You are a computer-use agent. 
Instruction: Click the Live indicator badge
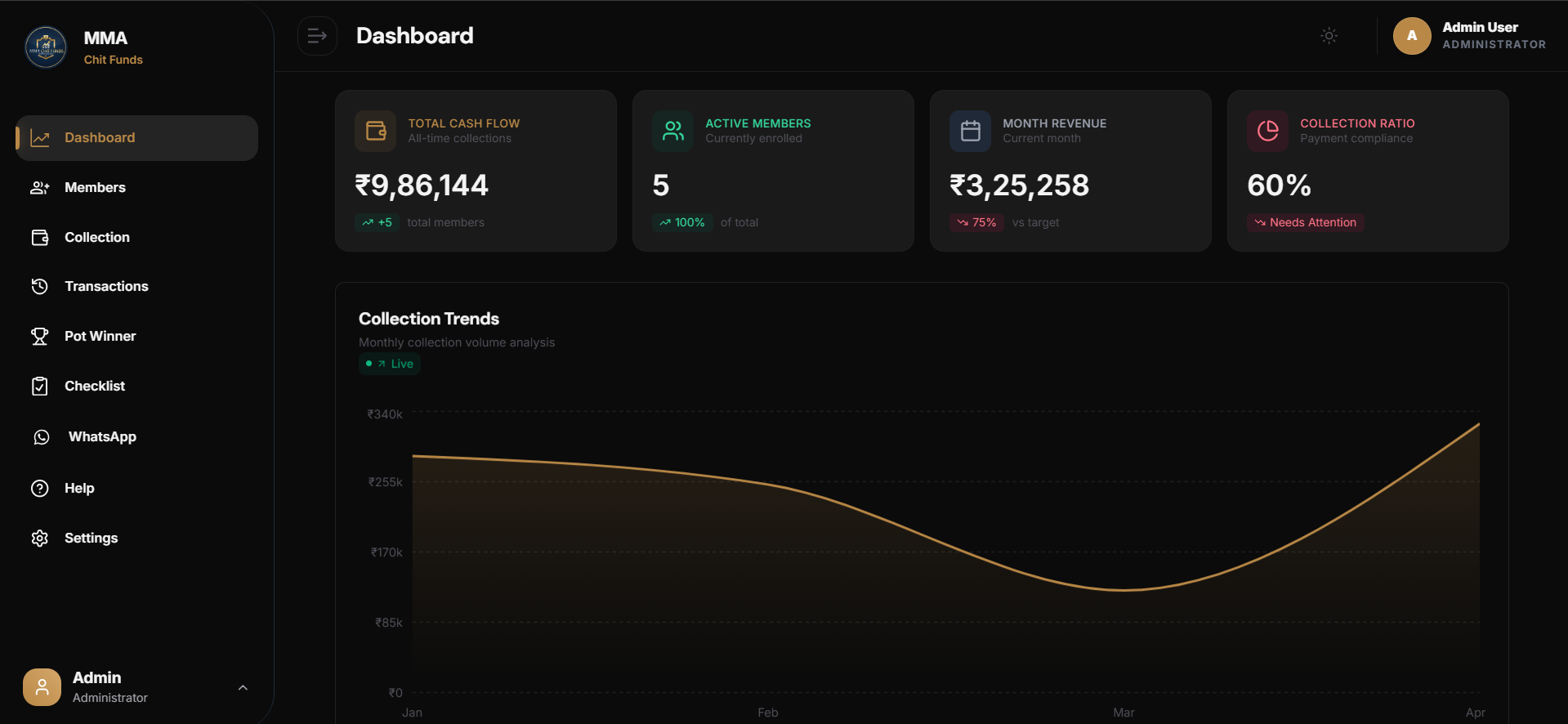point(390,364)
